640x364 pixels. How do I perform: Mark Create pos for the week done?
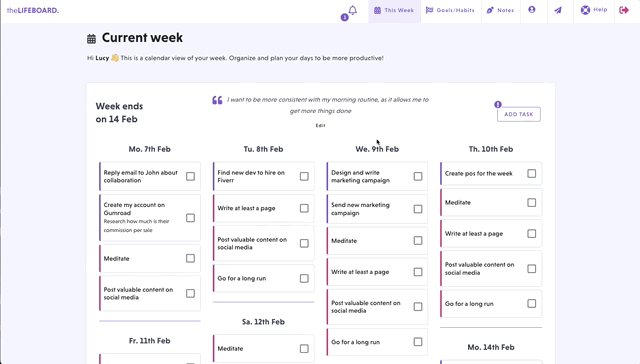pyautogui.click(x=531, y=173)
